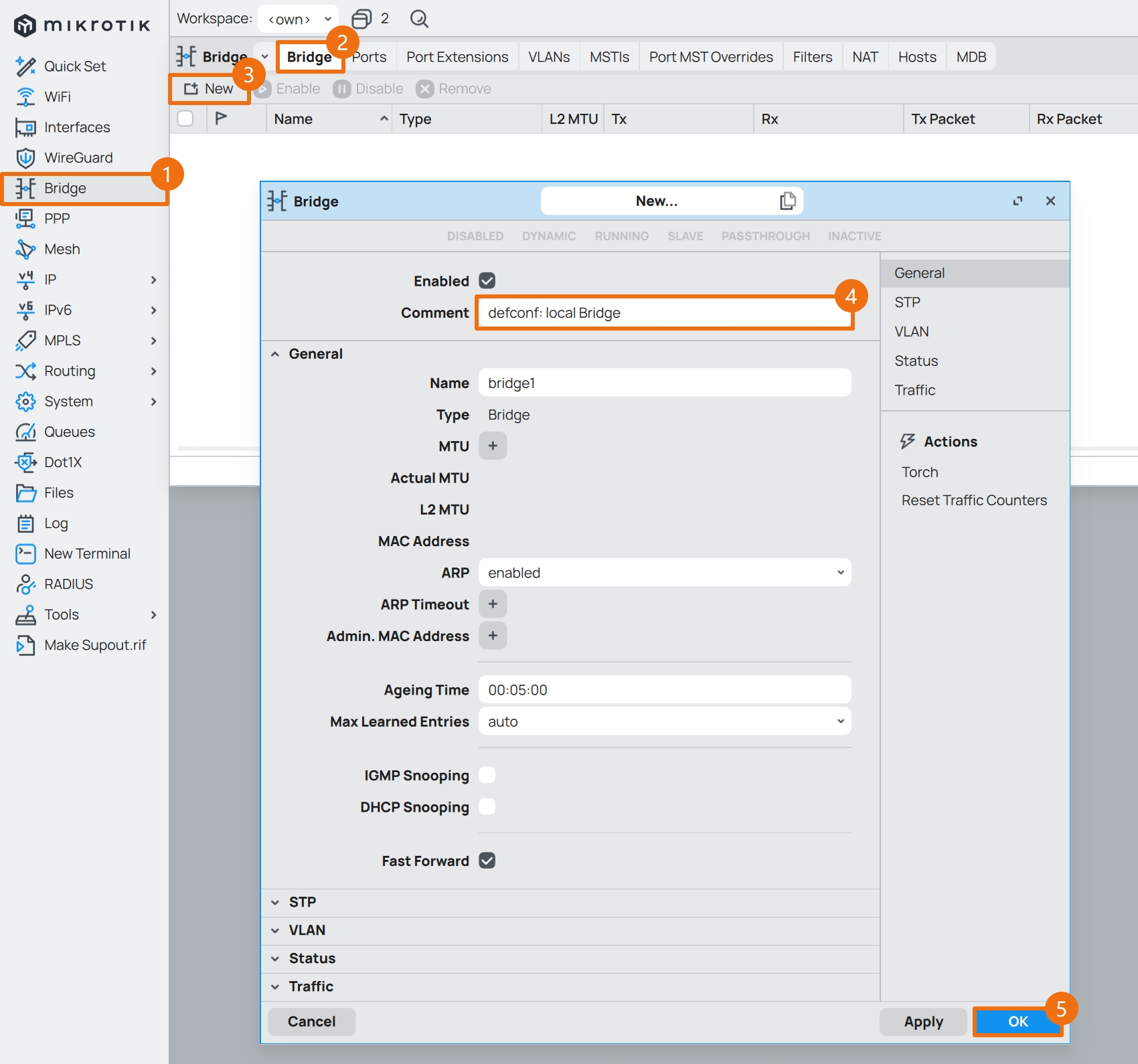Open the Dot1X section icon
The height and width of the screenshot is (1064, 1138).
(25, 462)
